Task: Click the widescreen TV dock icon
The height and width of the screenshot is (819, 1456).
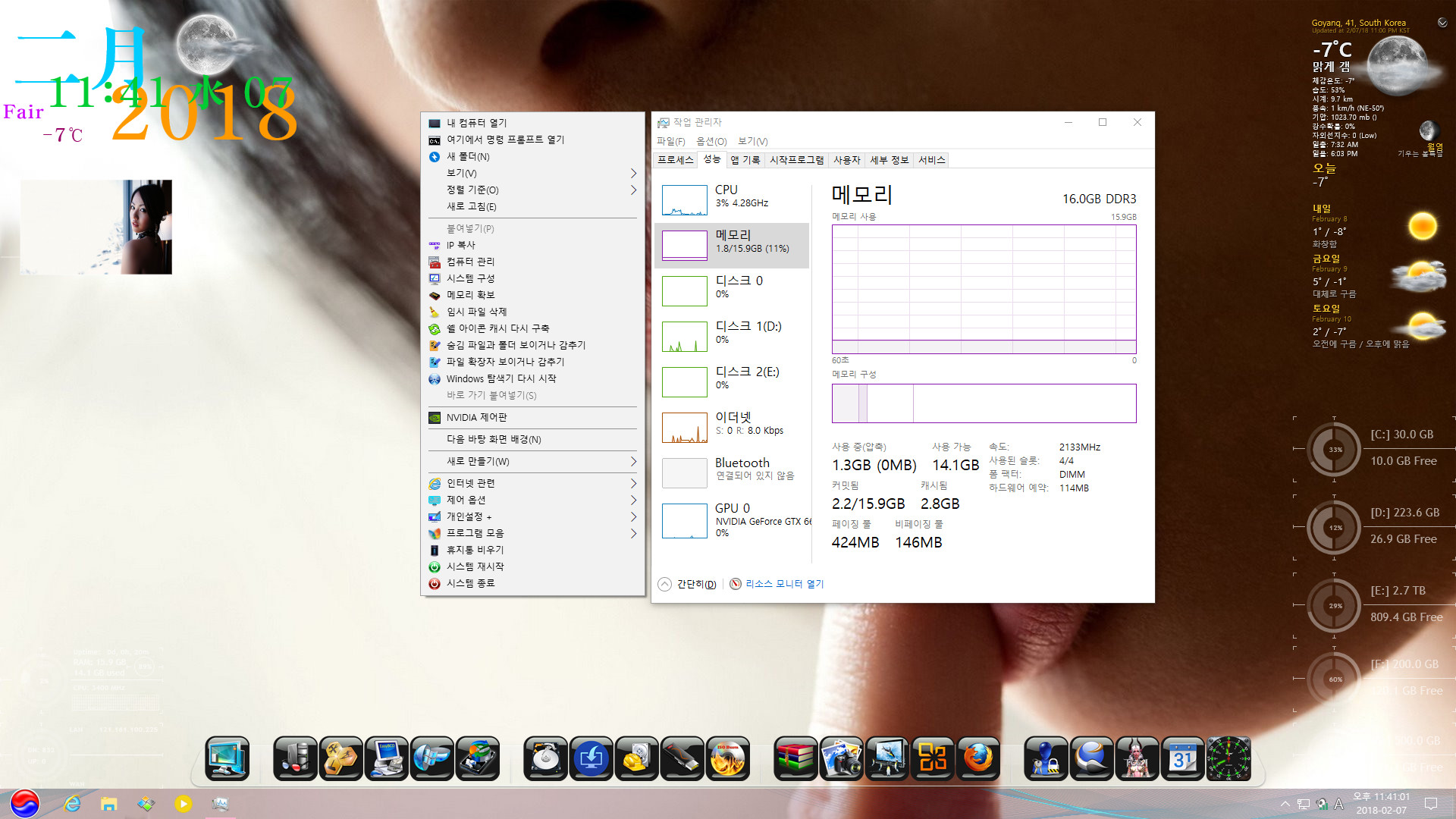Action: [887, 758]
